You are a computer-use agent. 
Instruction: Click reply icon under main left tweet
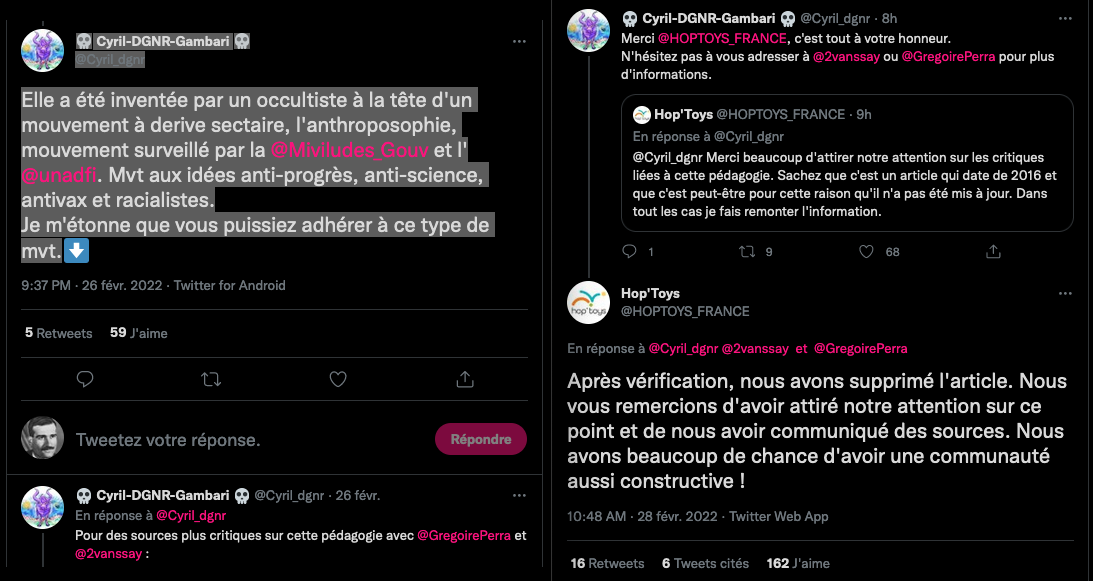[85, 379]
